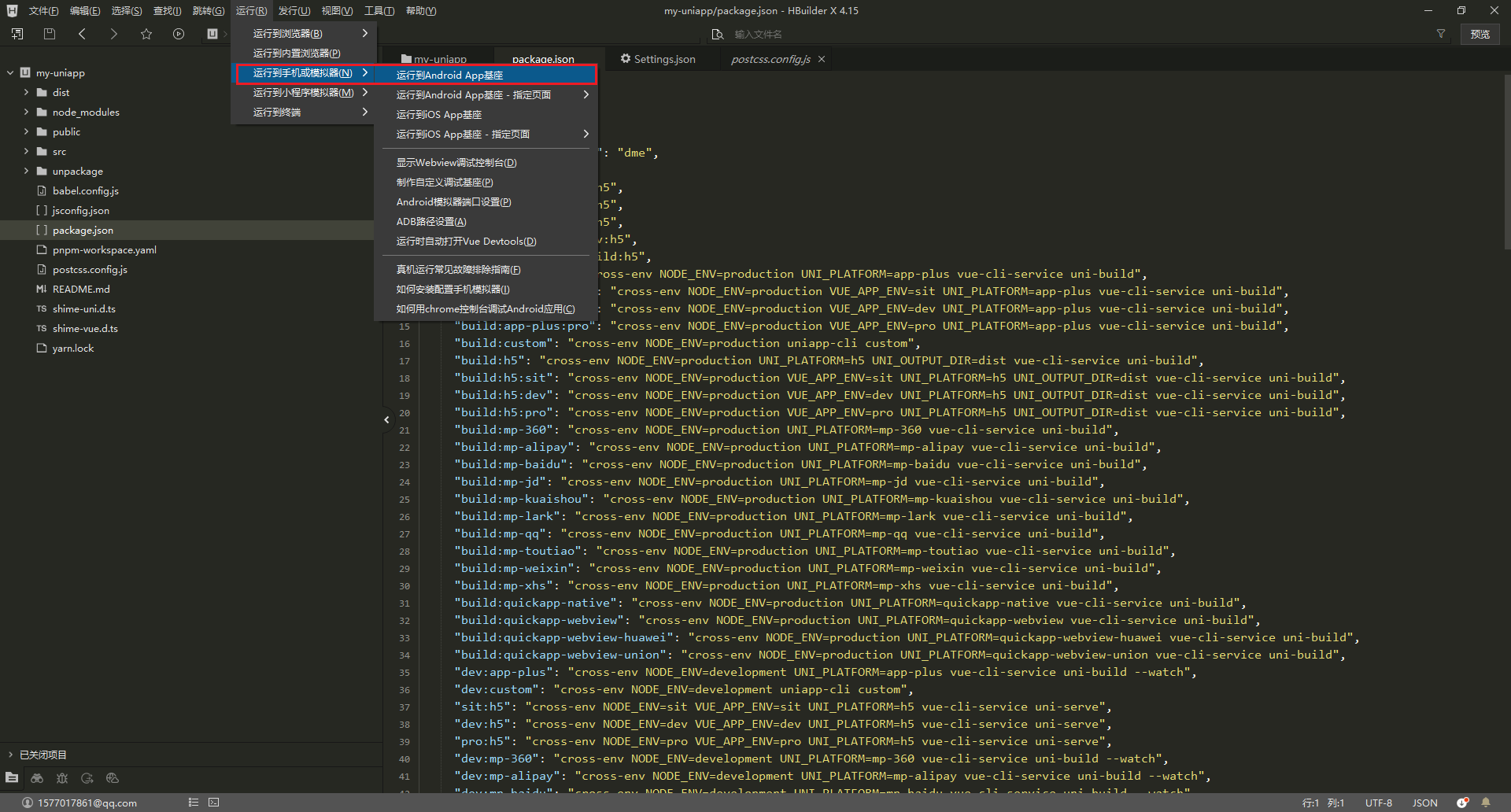Expand the 已关闭项目 section
This screenshot has width=1511, height=812.
pos(10,755)
